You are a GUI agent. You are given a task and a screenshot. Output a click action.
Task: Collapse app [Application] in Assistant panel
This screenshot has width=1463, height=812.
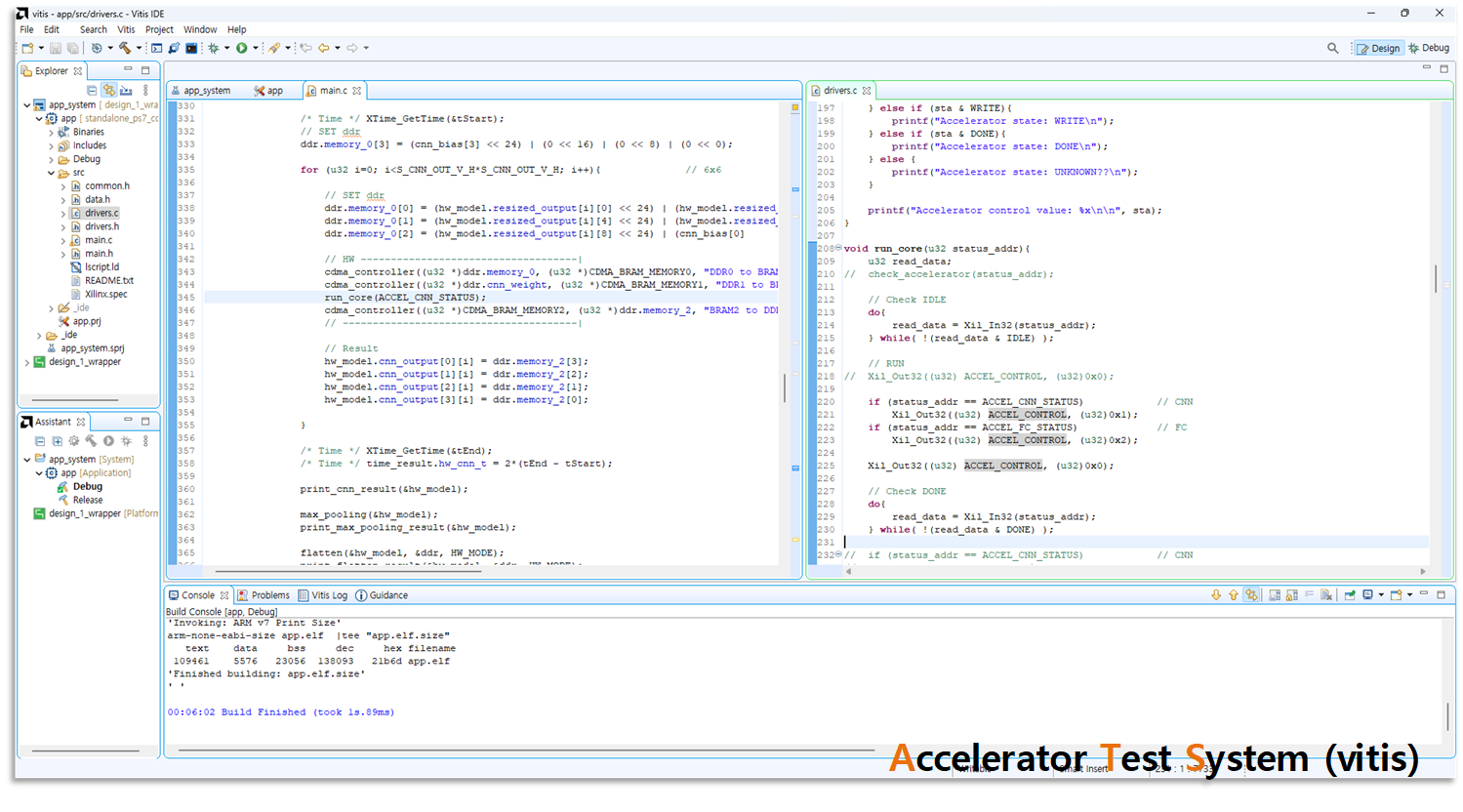pyautogui.click(x=39, y=473)
